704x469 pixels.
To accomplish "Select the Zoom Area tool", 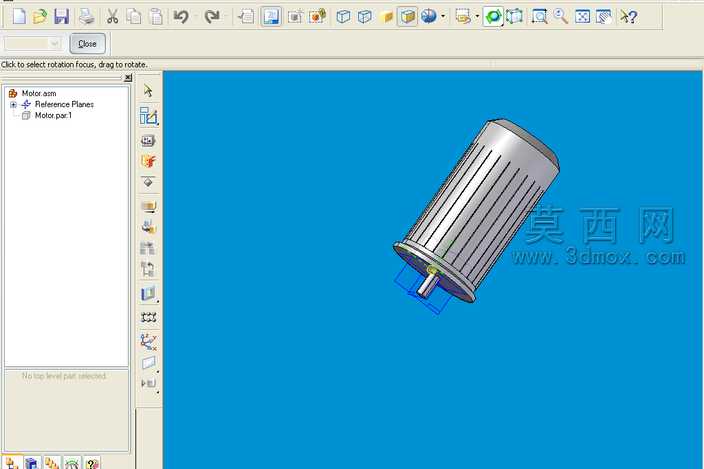I will click(x=539, y=17).
